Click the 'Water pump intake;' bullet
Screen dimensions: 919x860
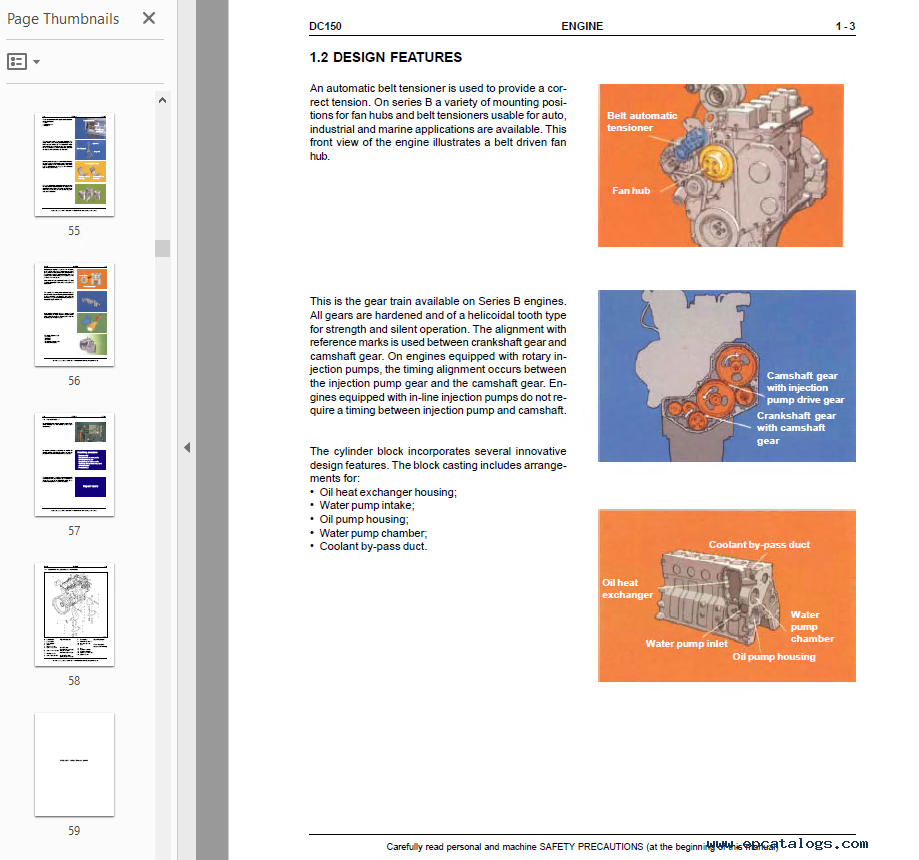pos(362,505)
